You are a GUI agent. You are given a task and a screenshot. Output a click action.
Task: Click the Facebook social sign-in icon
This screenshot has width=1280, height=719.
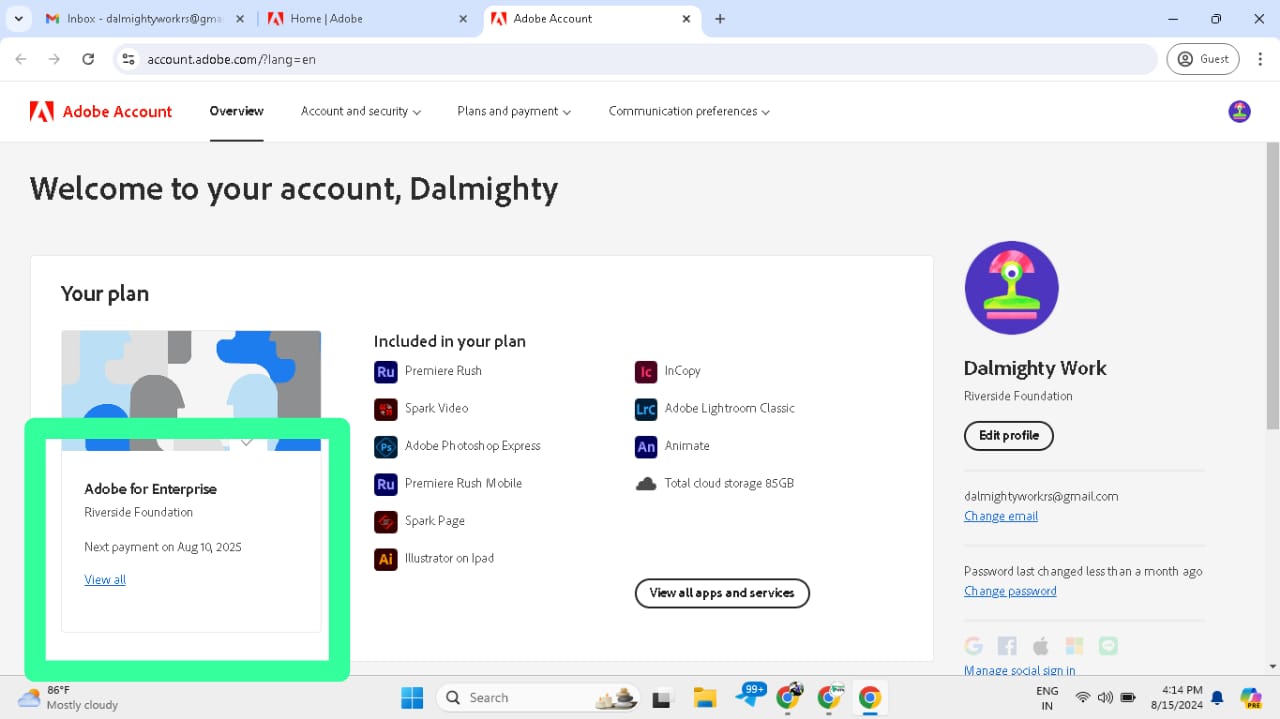[x=1007, y=646]
